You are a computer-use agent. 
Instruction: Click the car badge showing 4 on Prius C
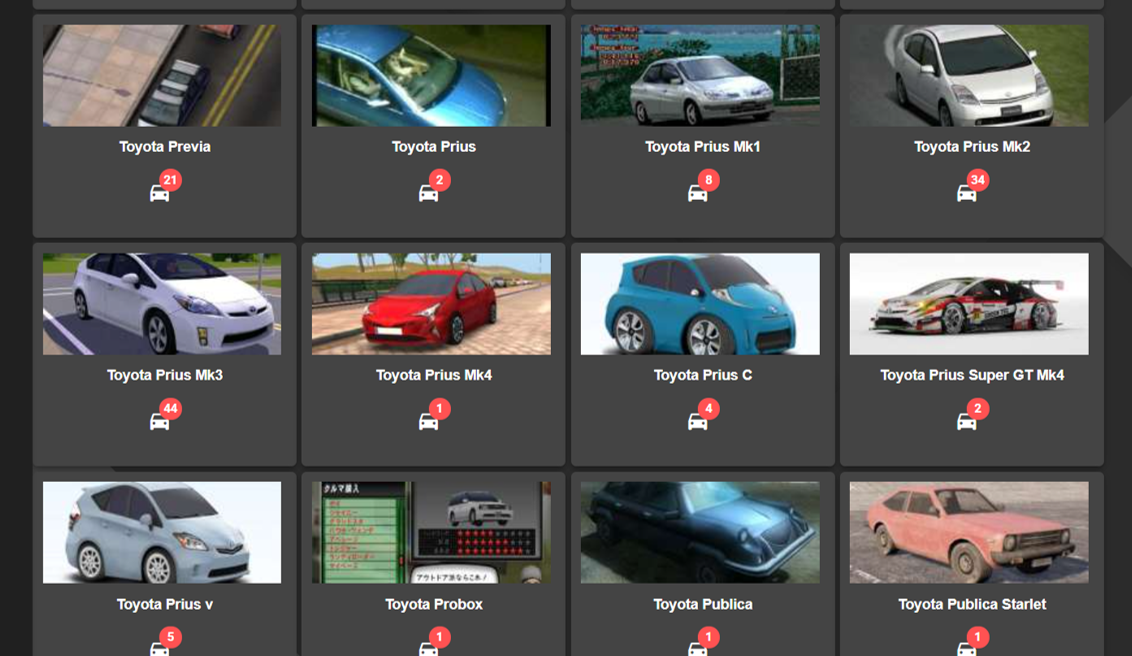pyautogui.click(x=702, y=415)
